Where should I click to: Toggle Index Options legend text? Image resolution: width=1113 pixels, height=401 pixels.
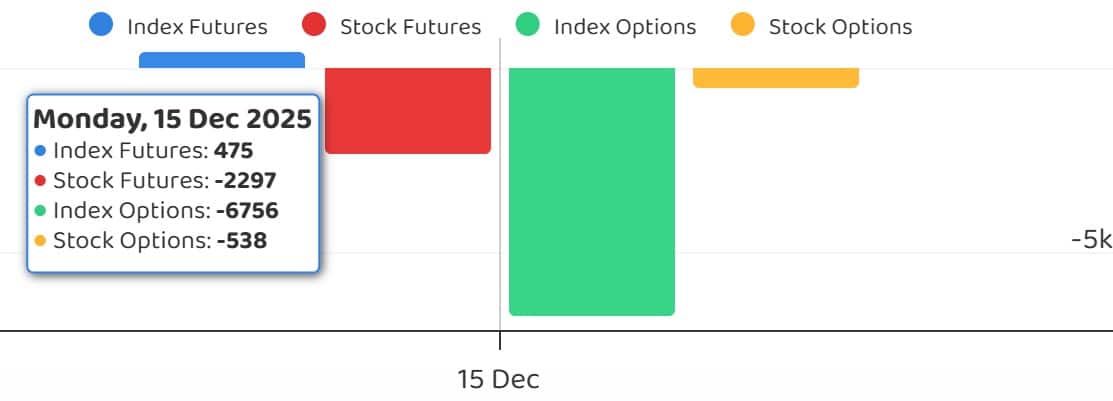pyautogui.click(x=625, y=27)
